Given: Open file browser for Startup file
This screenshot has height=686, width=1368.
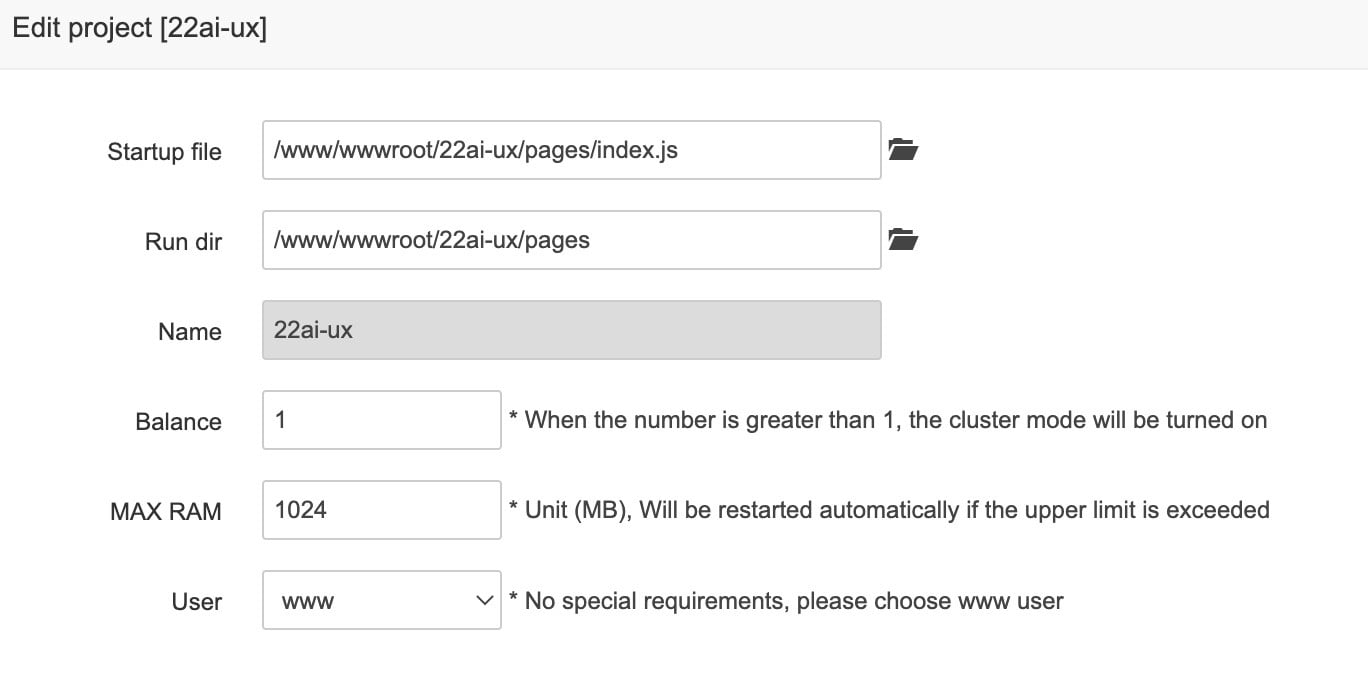Looking at the screenshot, I should point(903,150).
